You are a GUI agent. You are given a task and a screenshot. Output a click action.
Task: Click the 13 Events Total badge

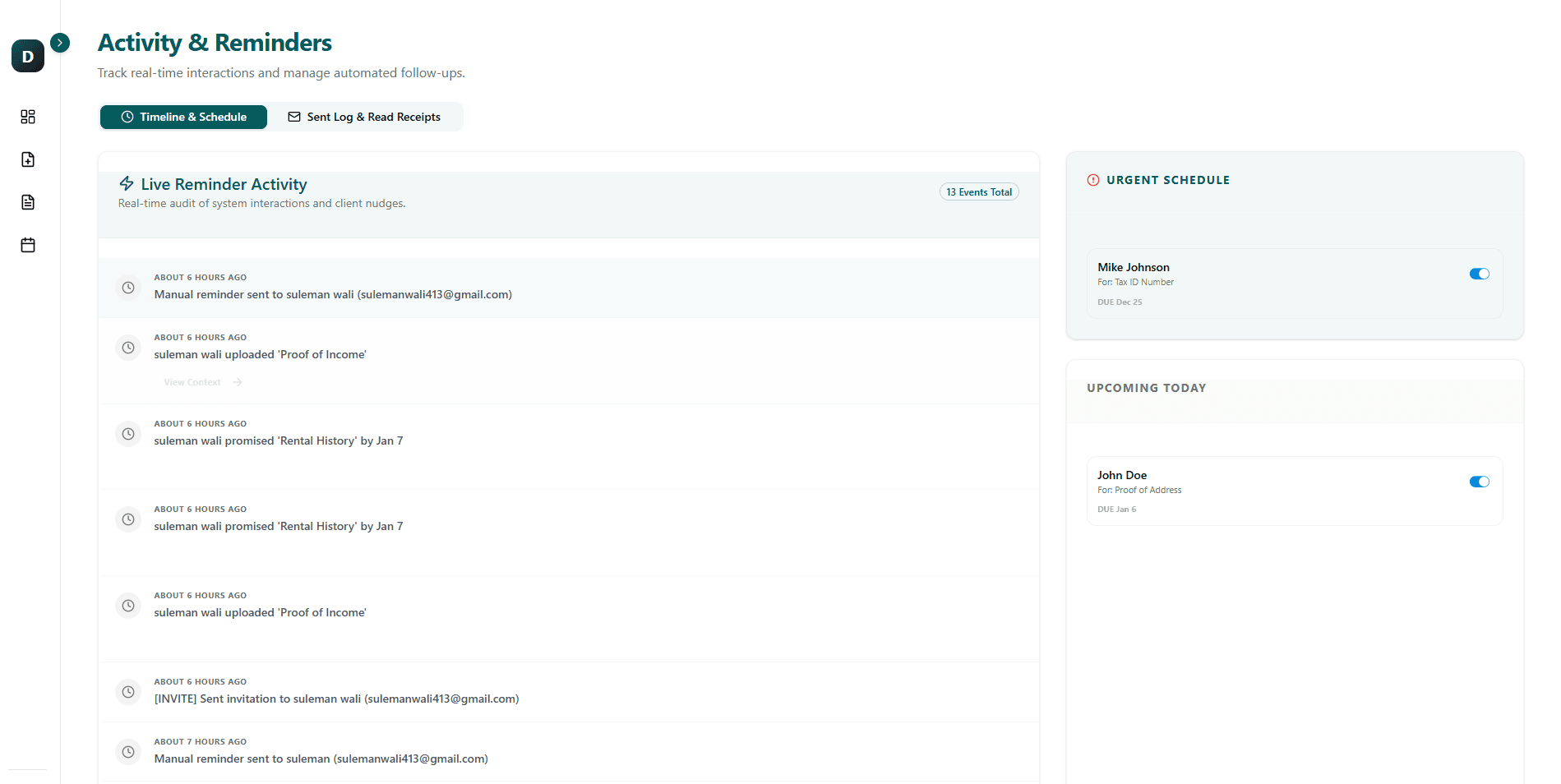pyautogui.click(x=978, y=191)
